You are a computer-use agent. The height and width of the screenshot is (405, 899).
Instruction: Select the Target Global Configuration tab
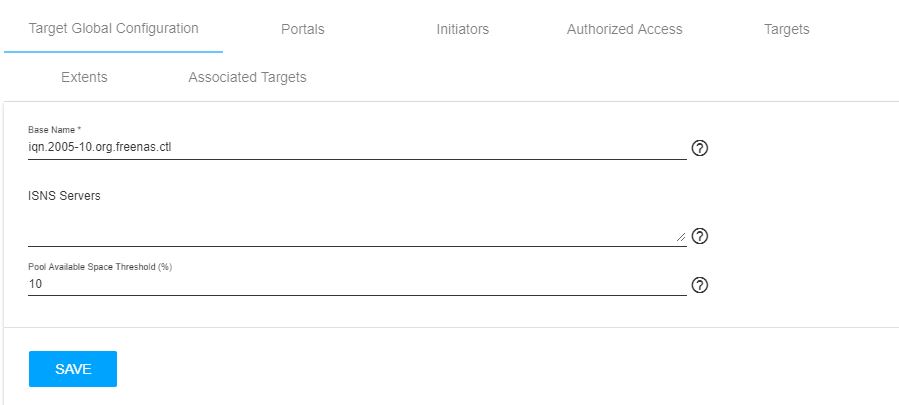tap(114, 29)
